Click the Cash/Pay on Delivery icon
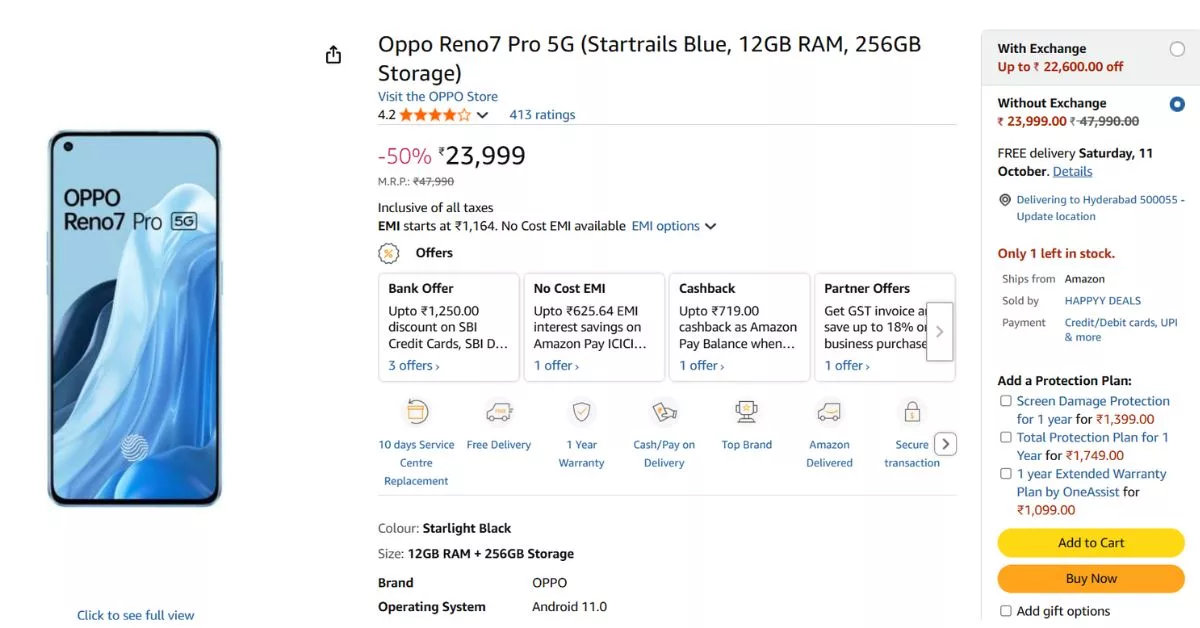This screenshot has width=1200, height=628. (663, 410)
